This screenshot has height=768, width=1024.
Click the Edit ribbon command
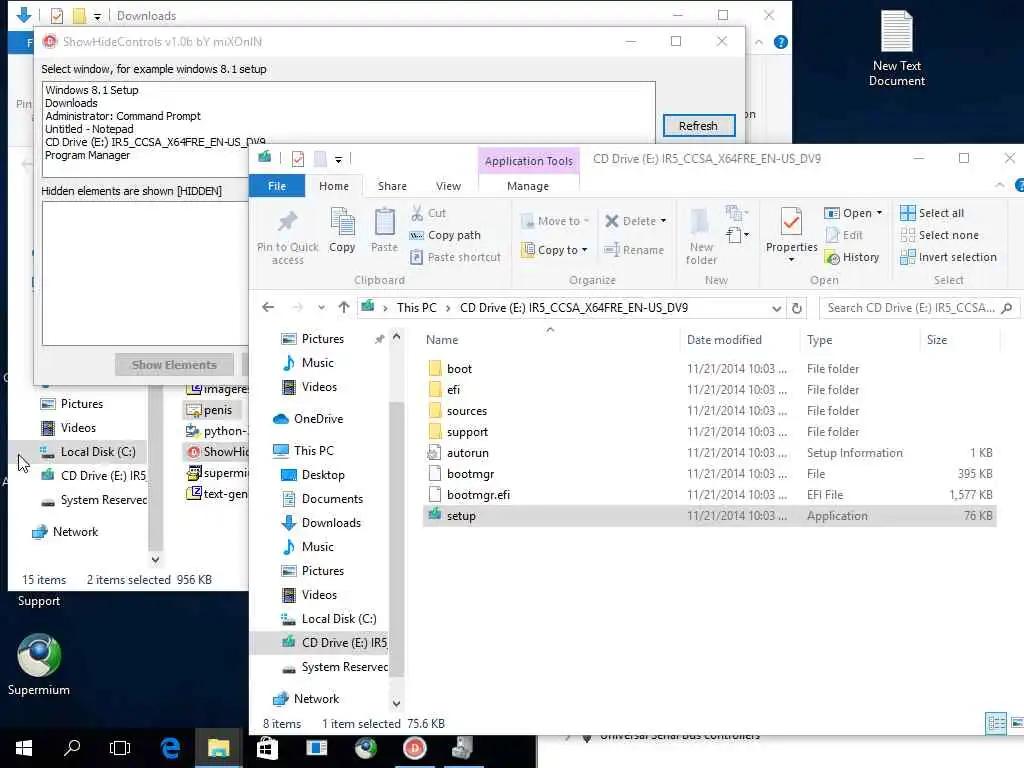(x=844, y=235)
